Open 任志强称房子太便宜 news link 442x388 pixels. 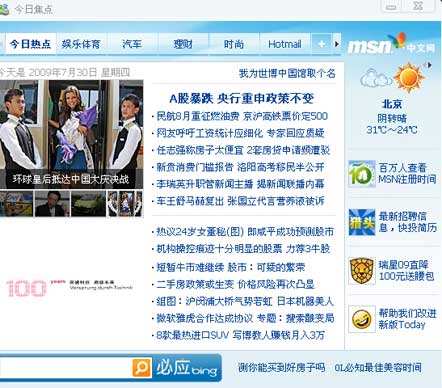pyautogui.click(x=200, y=150)
